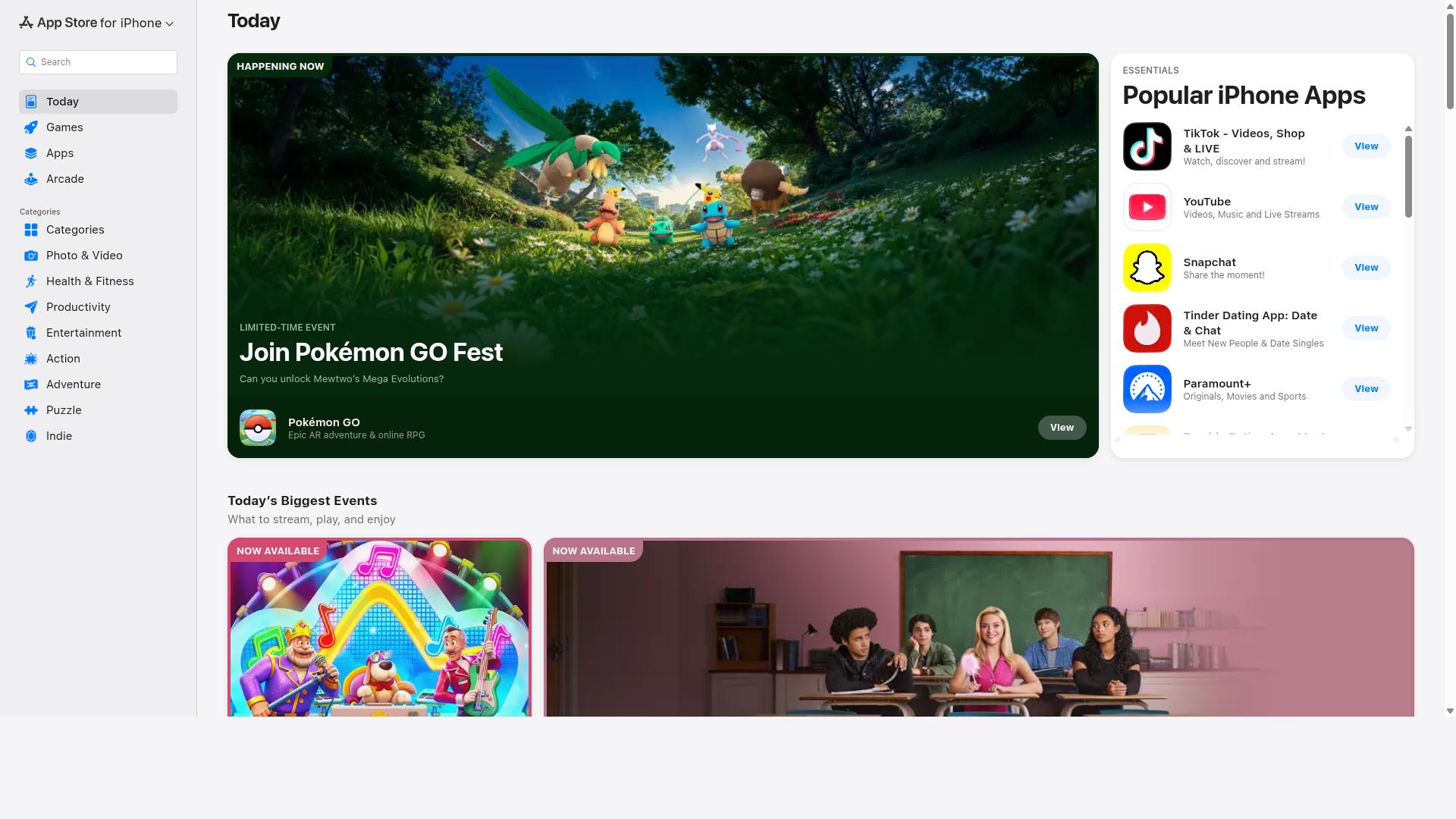The image size is (1456, 819).
Task: Click the list scroll down arrow
Action: click(1408, 429)
